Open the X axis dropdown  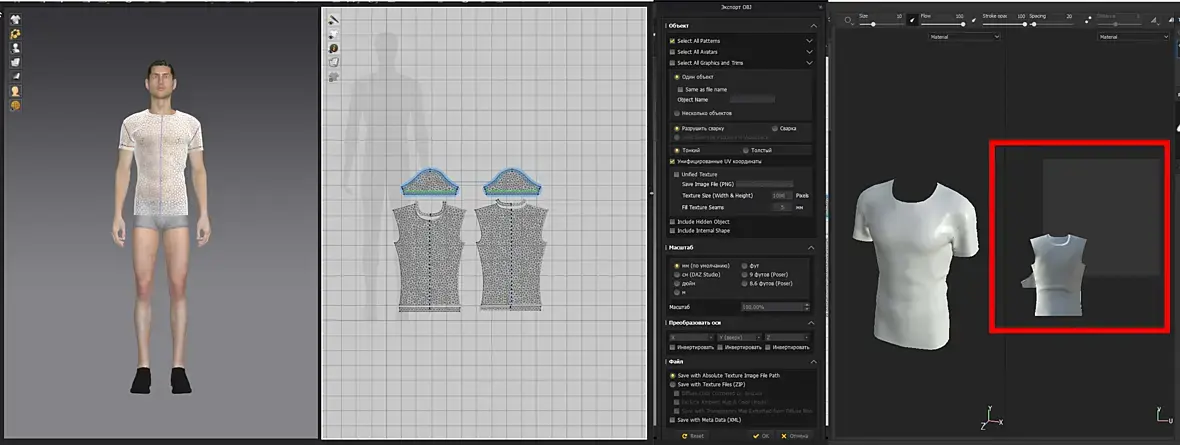[691, 337]
